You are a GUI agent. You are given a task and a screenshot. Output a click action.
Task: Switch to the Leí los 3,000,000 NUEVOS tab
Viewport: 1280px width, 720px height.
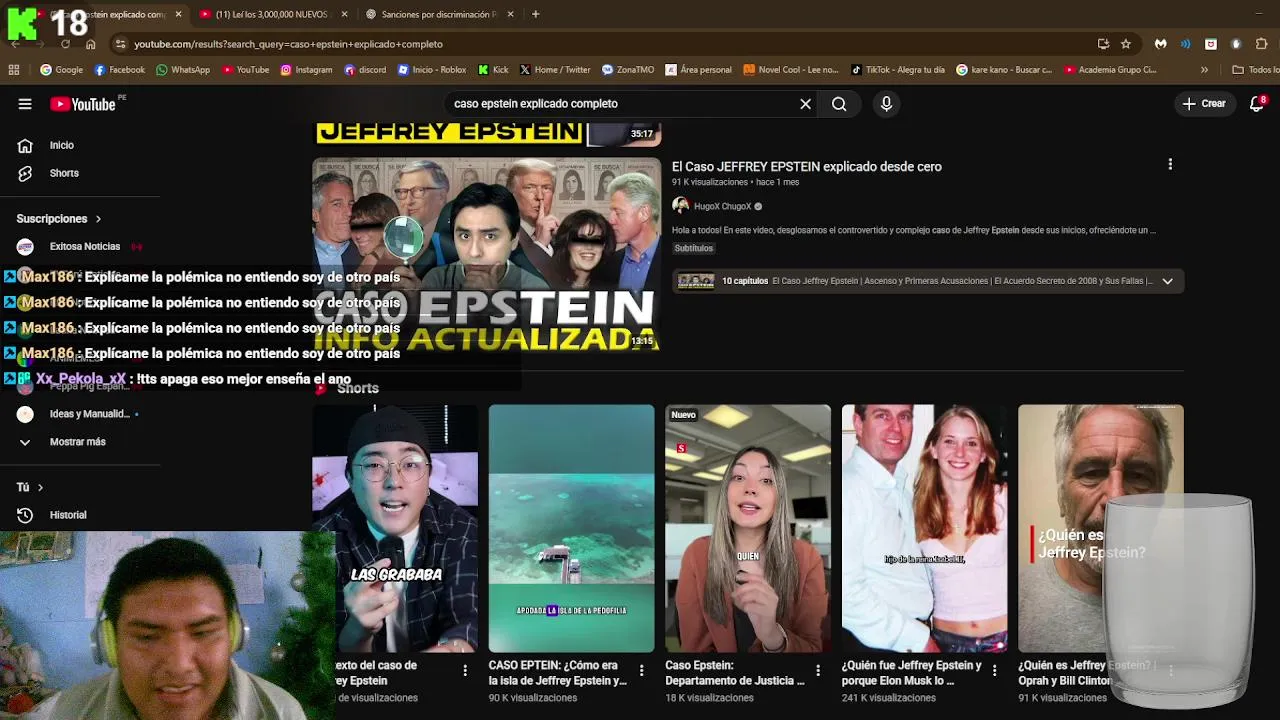click(x=263, y=14)
